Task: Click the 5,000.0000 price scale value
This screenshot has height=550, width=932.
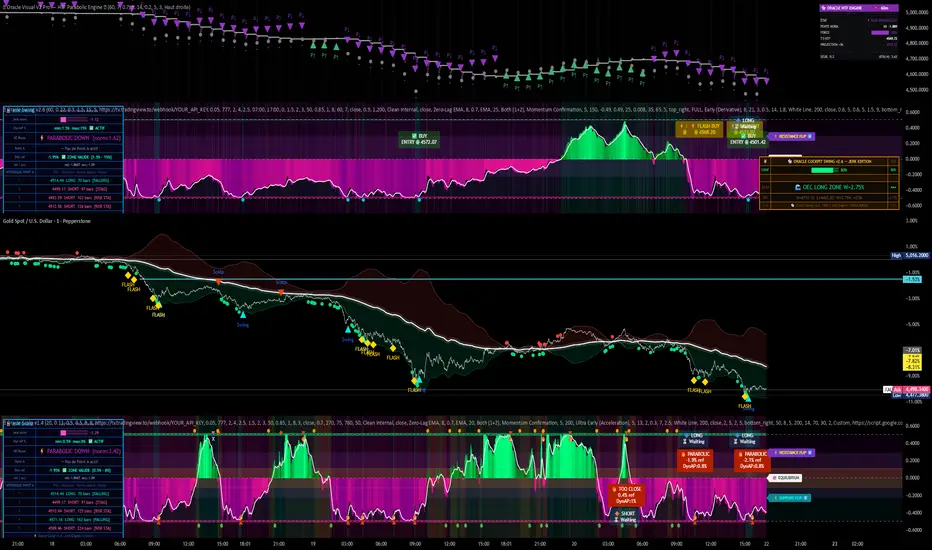Action: pos(917,12)
